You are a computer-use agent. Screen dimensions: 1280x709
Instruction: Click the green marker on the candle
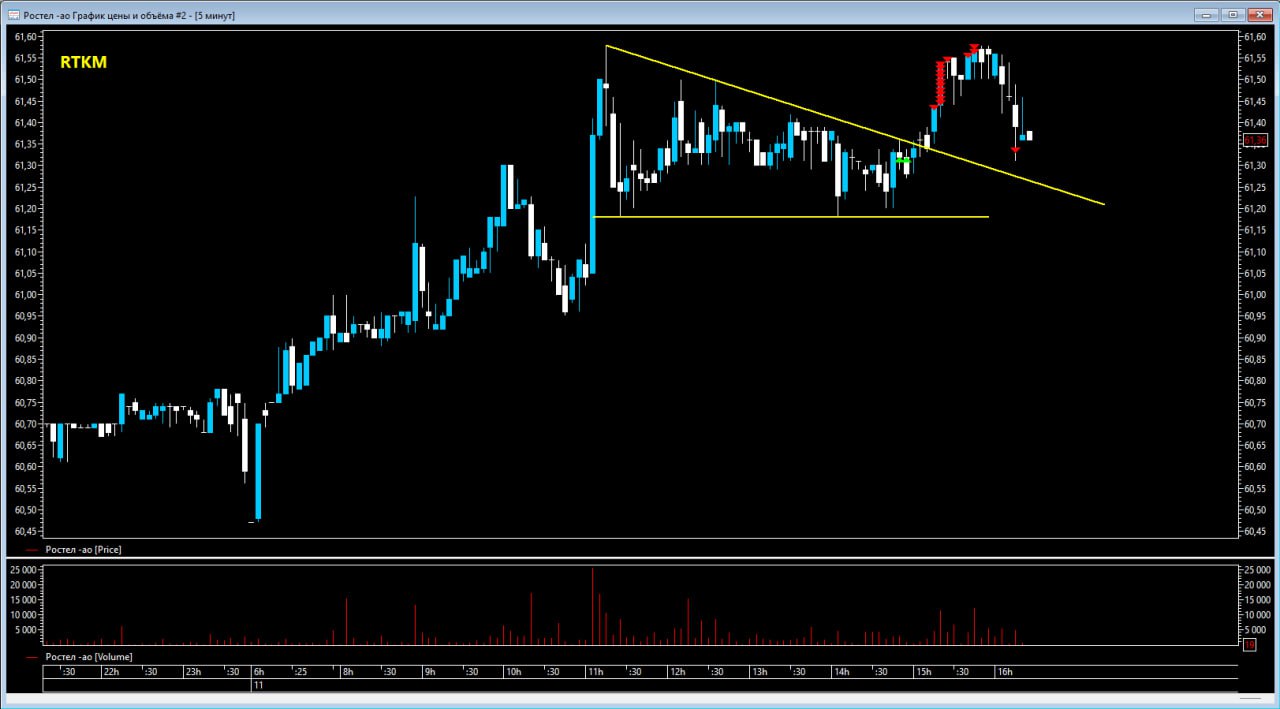903,160
